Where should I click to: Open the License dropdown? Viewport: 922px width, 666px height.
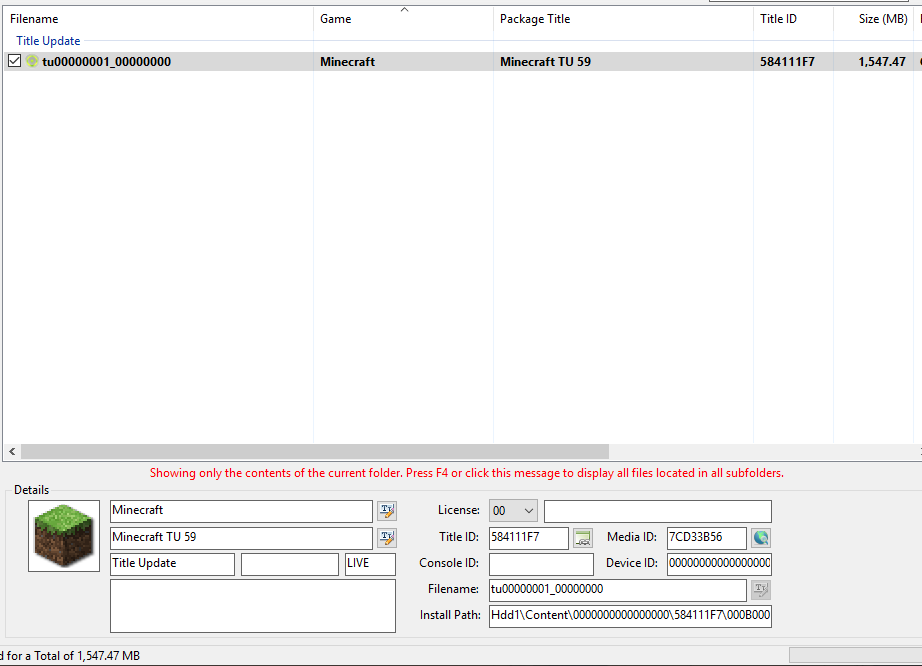(x=513, y=511)
